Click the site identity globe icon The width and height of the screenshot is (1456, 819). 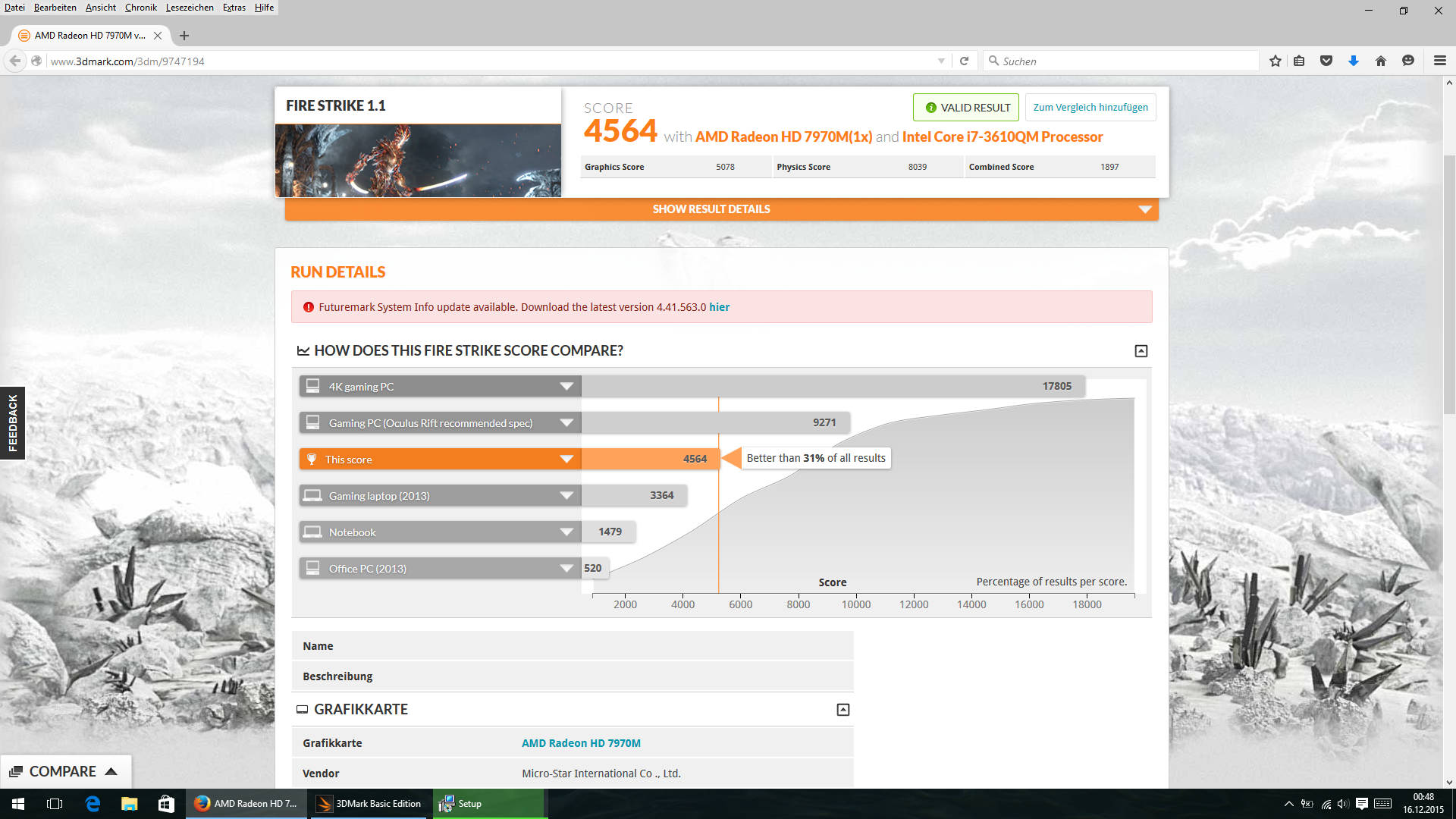[36, 61]
